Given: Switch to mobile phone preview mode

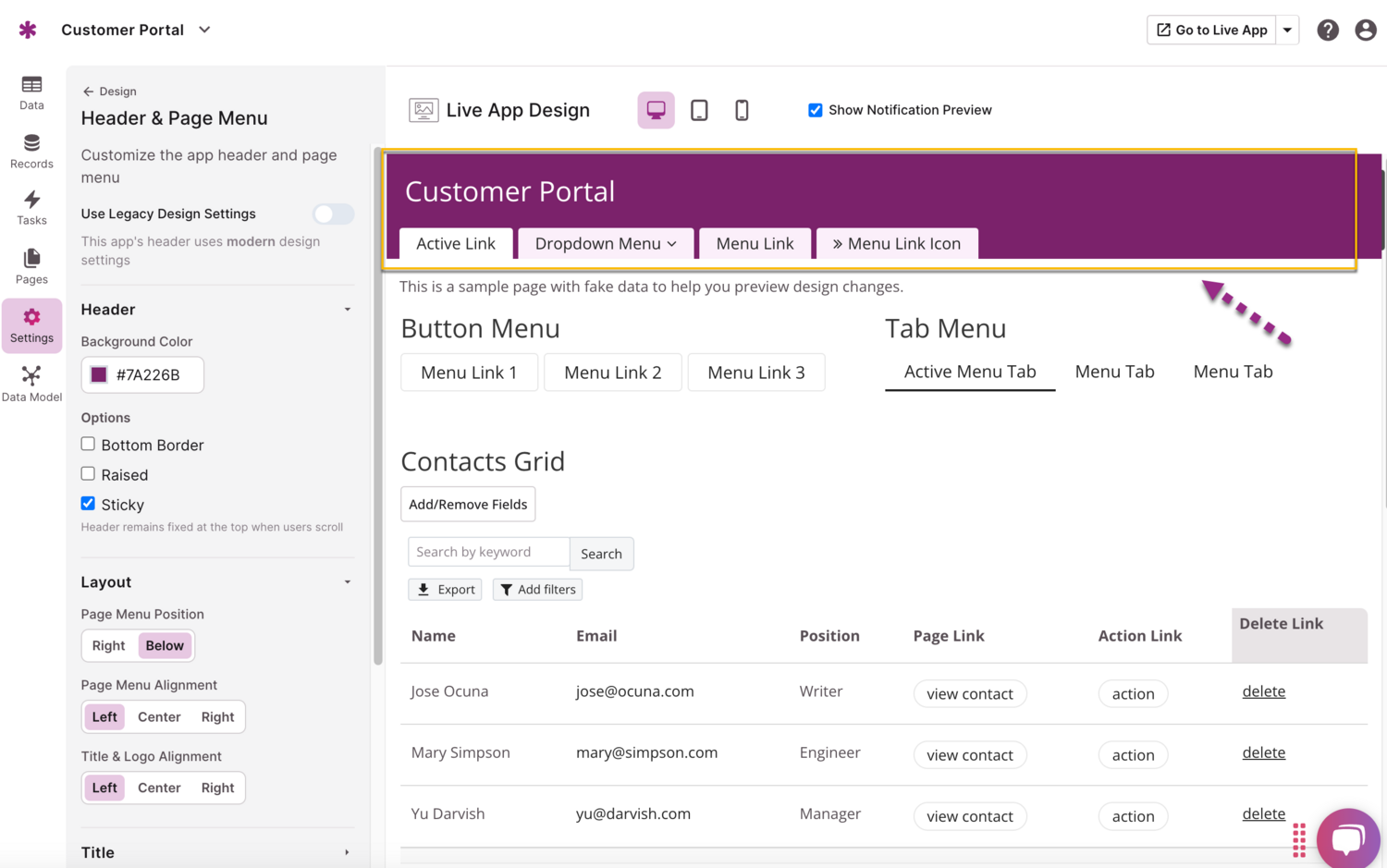Looking at the screenshot, I should 742,110.
